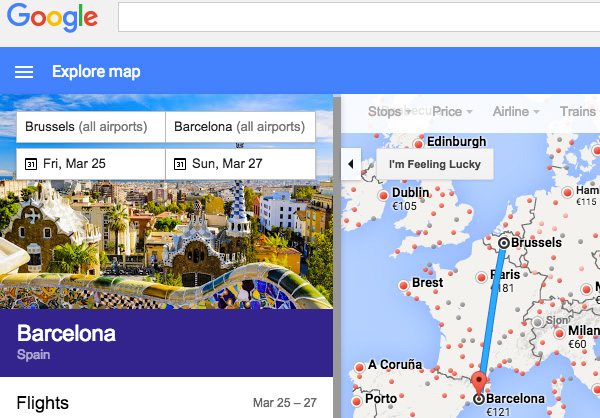The width and height of the screenshot is (600, 418).
Task: Open the Sun, Mar 27 return date picker
Action: (x=240, y=164)
